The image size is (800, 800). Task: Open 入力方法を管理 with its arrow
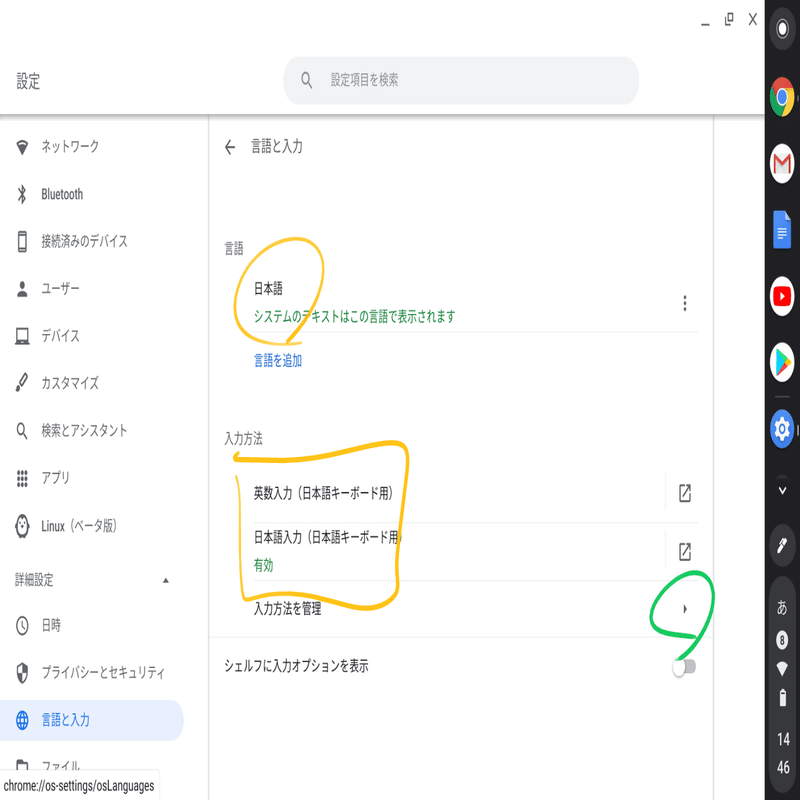click(x=684, y=607)
